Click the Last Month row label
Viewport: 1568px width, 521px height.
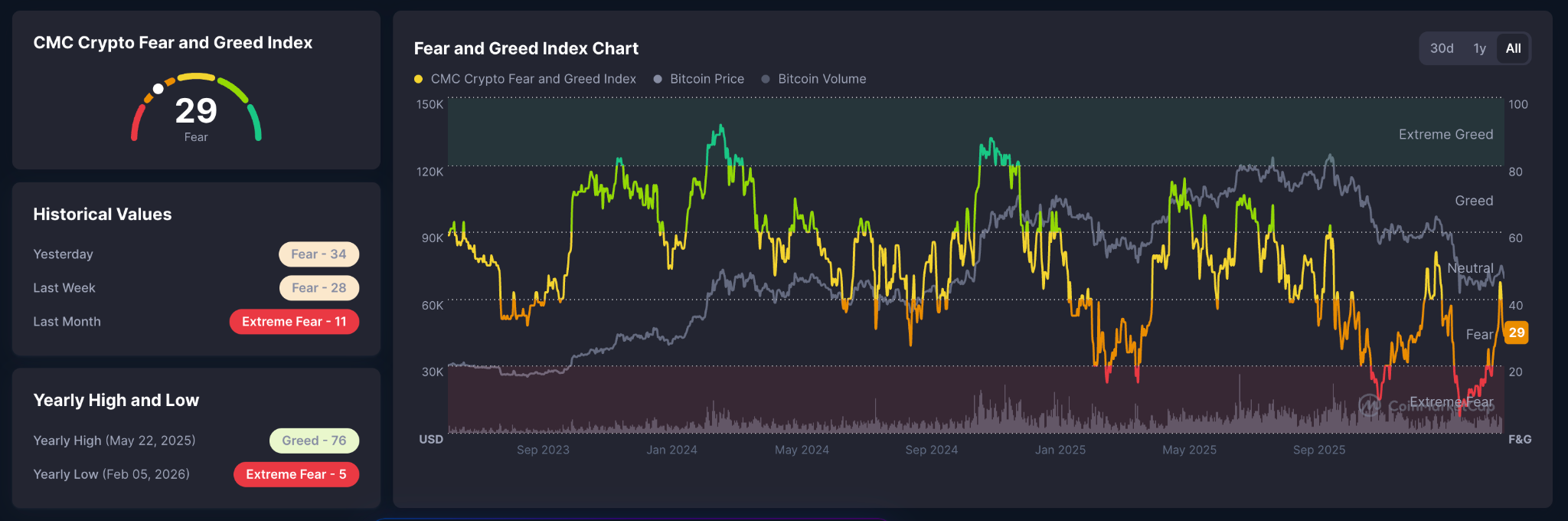coord(67,322)
